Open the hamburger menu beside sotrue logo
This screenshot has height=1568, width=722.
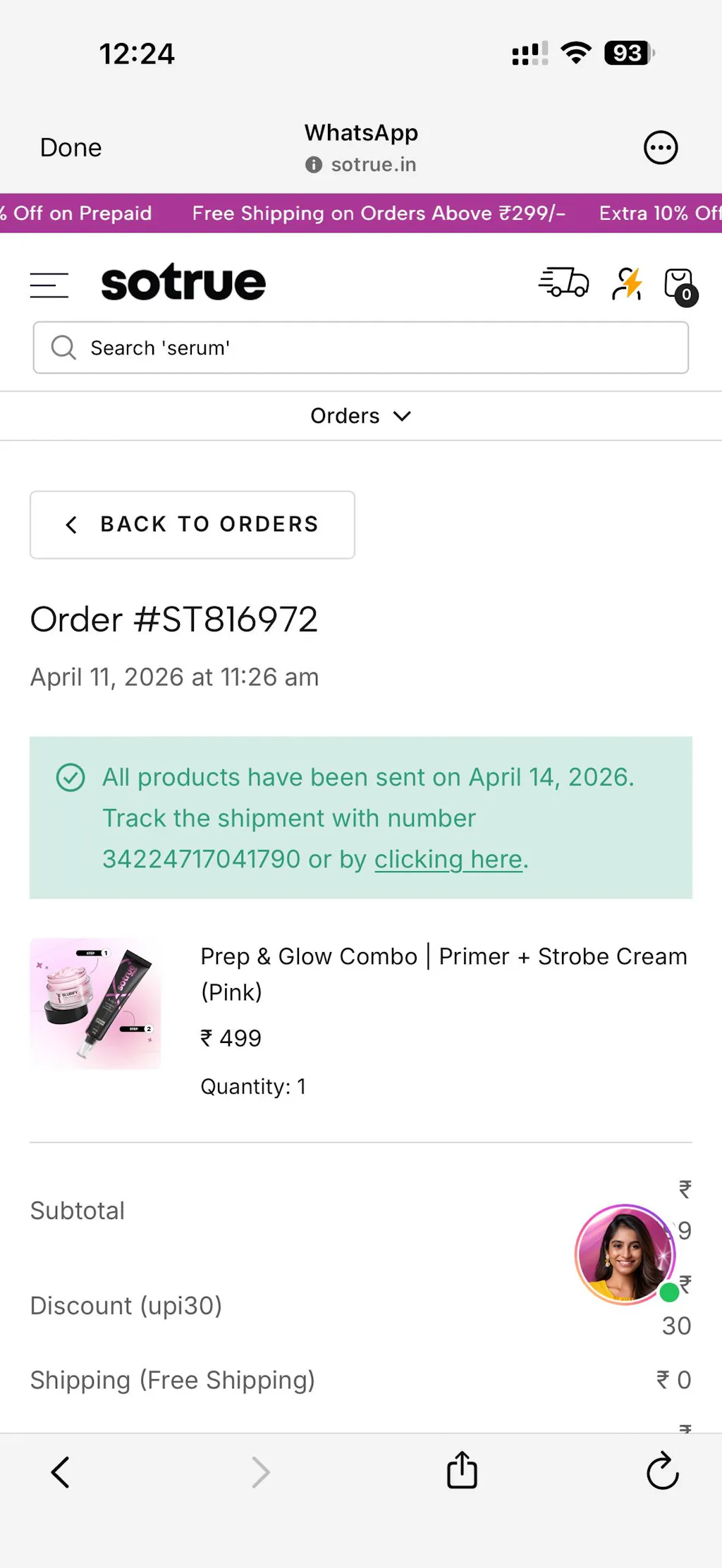pyautogui.click(x=49, y=285)
